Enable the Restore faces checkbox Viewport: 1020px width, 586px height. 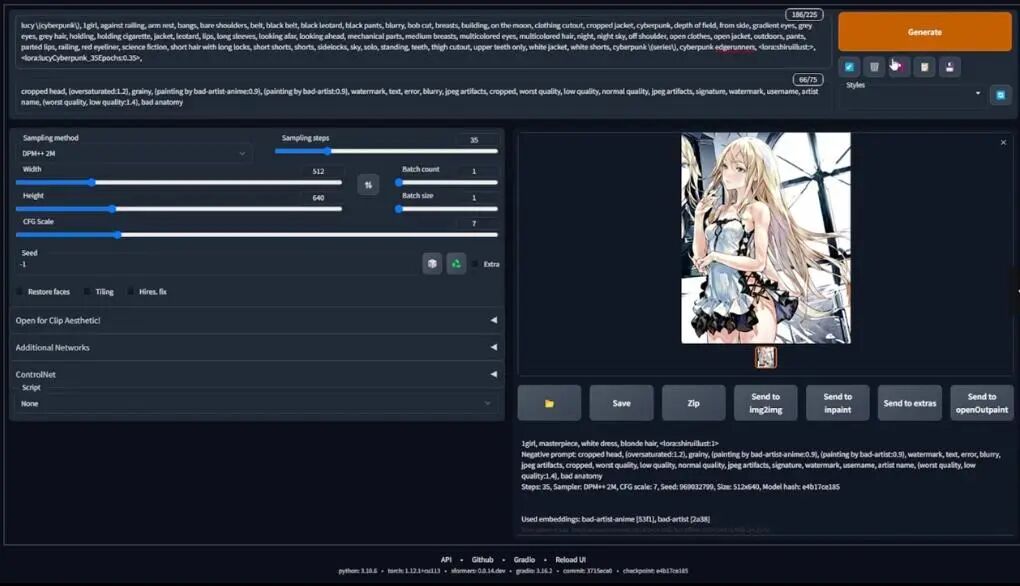[x=20, y=291]
